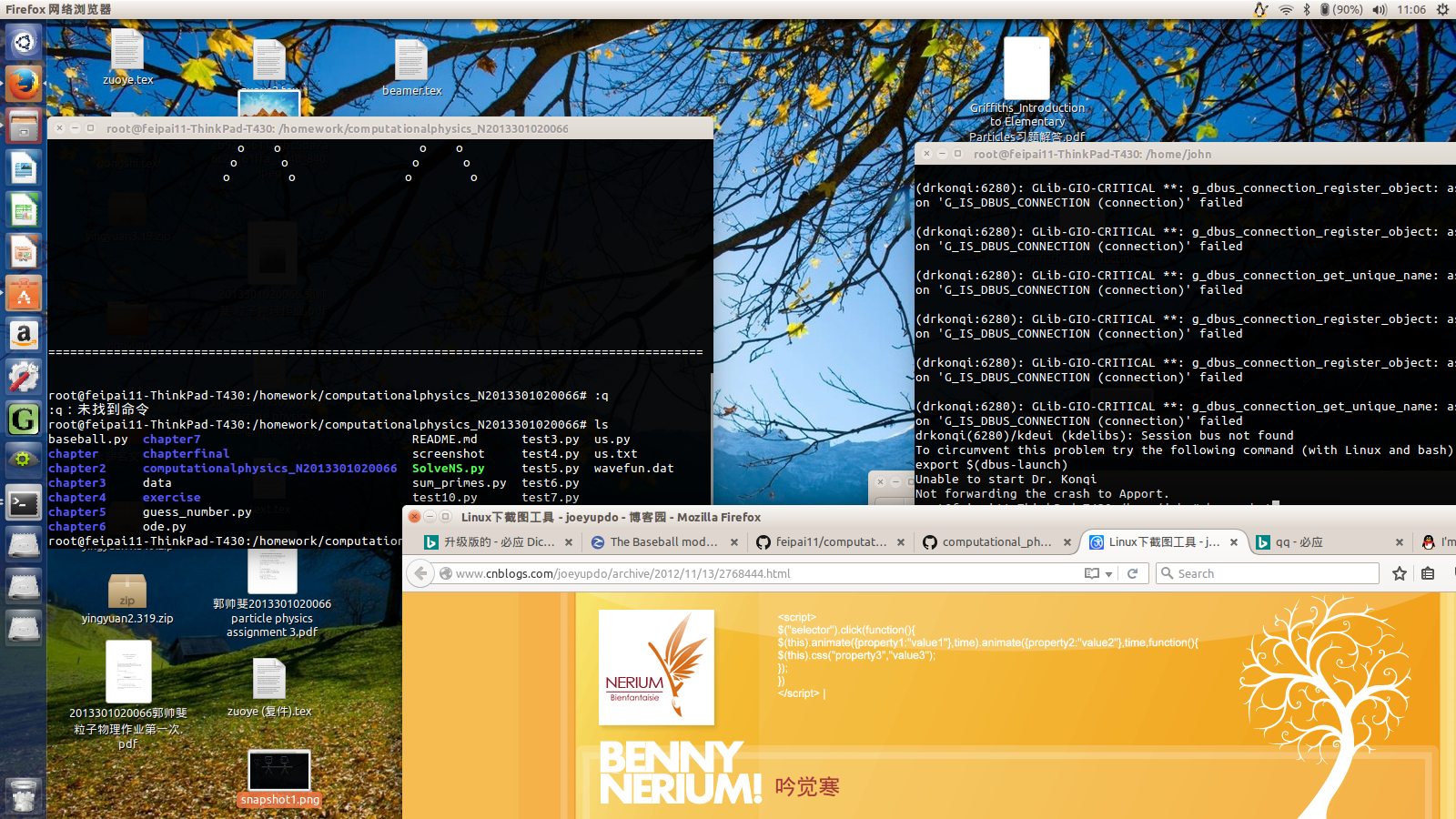Open LibreOffice Writer from the dock
The image size is (1456, 819).
point(24,168)
